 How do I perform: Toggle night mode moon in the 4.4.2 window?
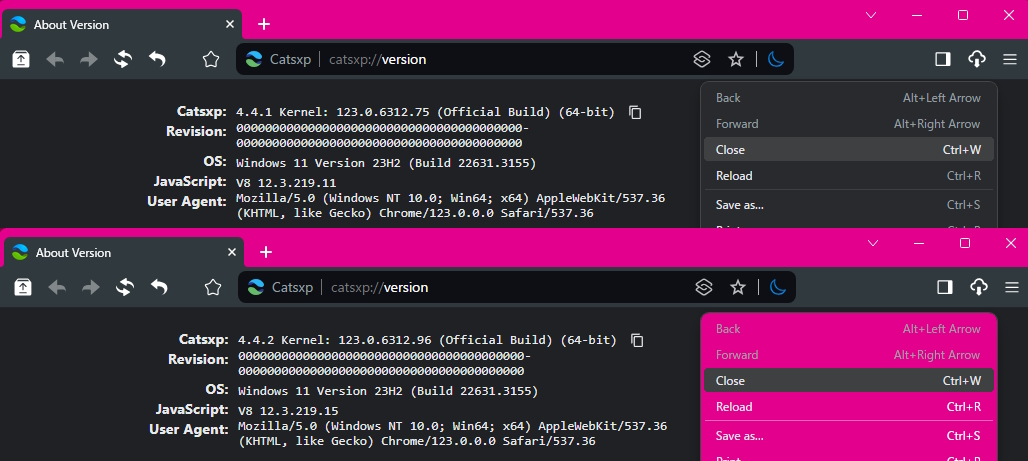[x=777, y=288]
